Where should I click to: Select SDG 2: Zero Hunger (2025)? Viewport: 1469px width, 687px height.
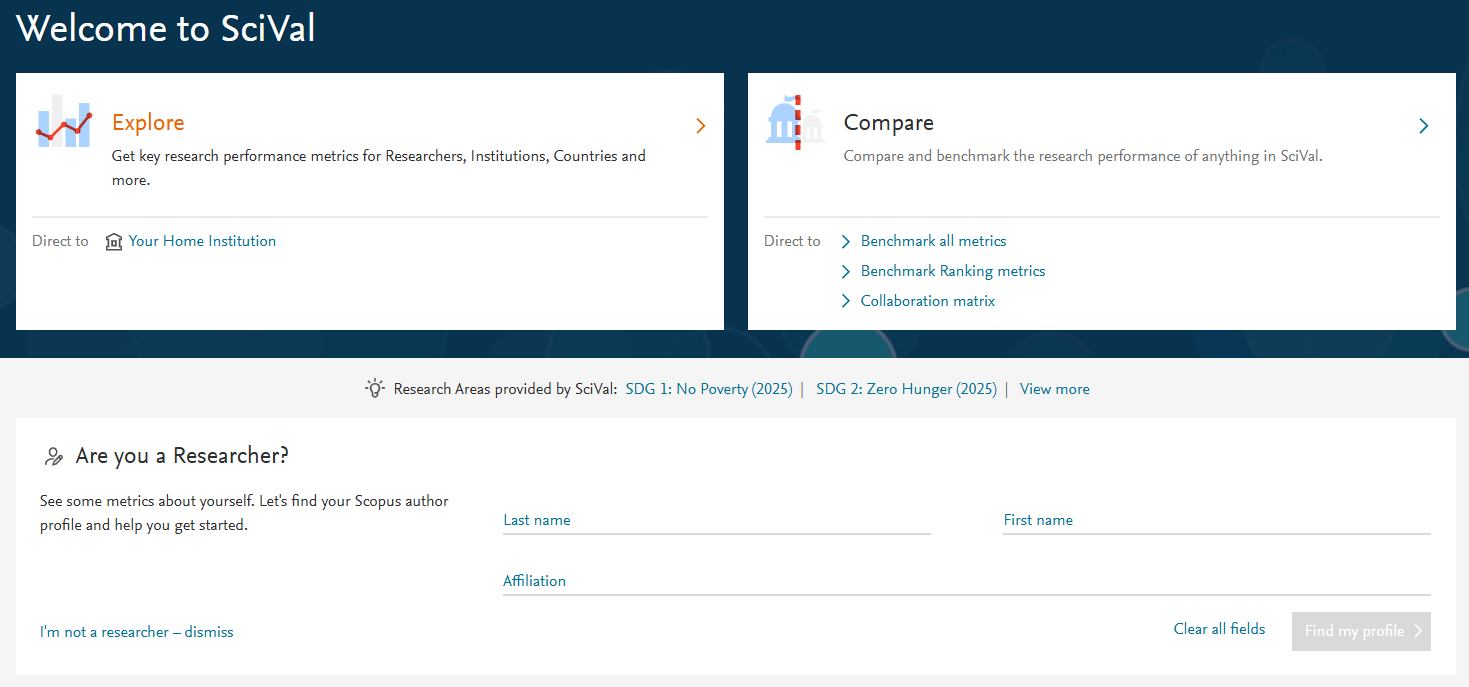point(906,389)
